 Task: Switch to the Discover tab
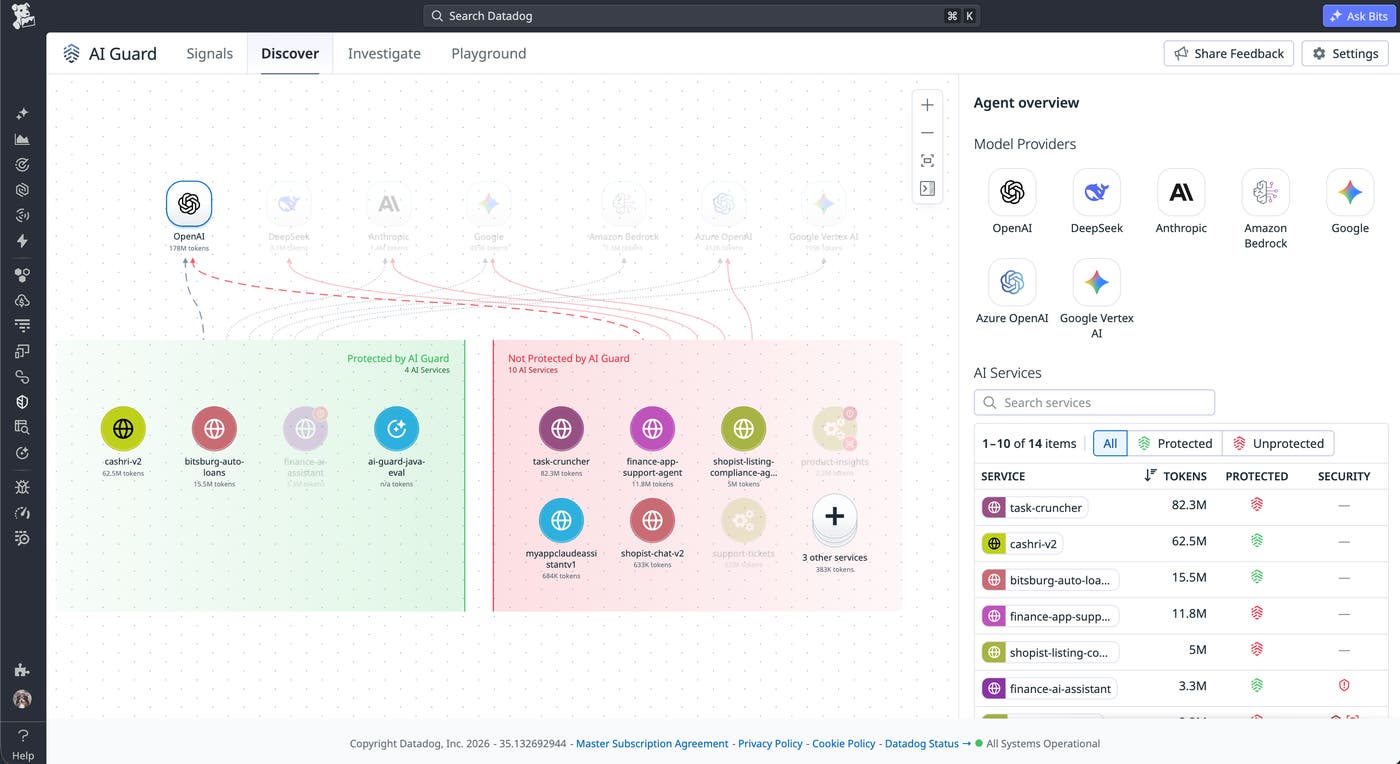click(290, 54)
